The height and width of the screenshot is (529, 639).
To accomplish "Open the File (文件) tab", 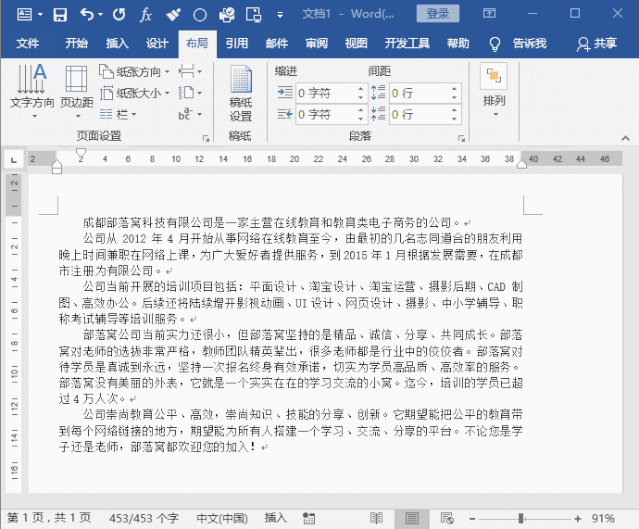I will tap(28, 43).
